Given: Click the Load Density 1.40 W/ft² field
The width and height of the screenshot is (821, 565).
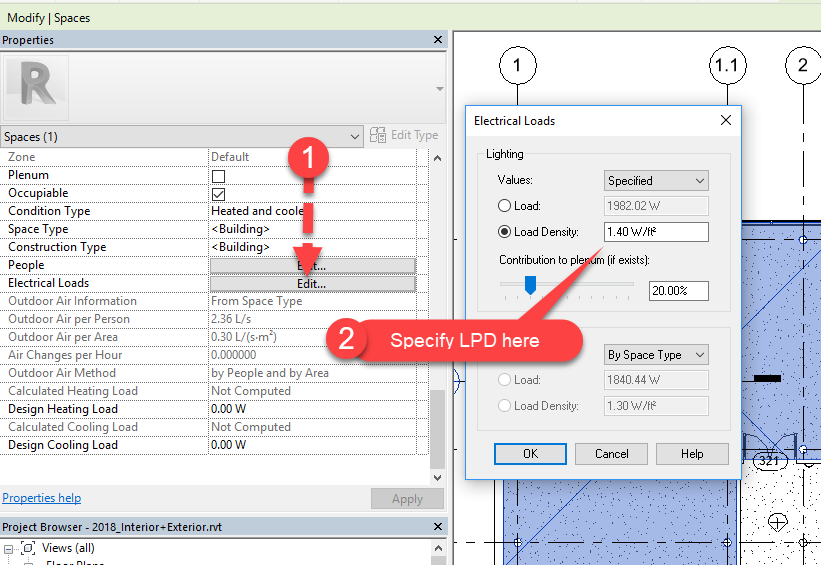Looking at the screenshot, I should pyautogui.click(x=656, y=232).
